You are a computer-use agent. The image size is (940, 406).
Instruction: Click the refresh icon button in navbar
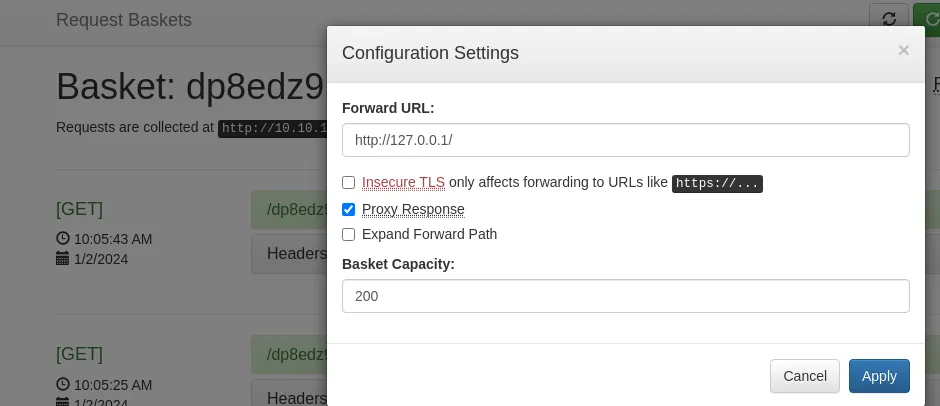click(x=889, y=19)
